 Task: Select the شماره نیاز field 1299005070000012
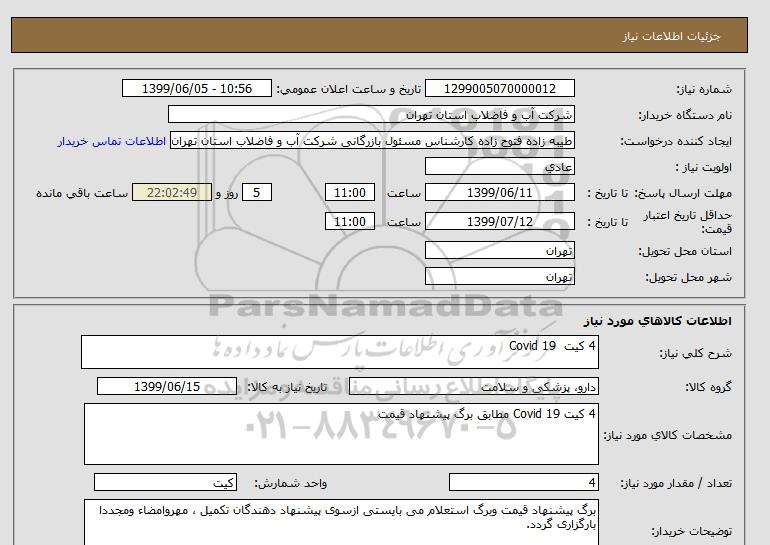click(x=499, y=88)
